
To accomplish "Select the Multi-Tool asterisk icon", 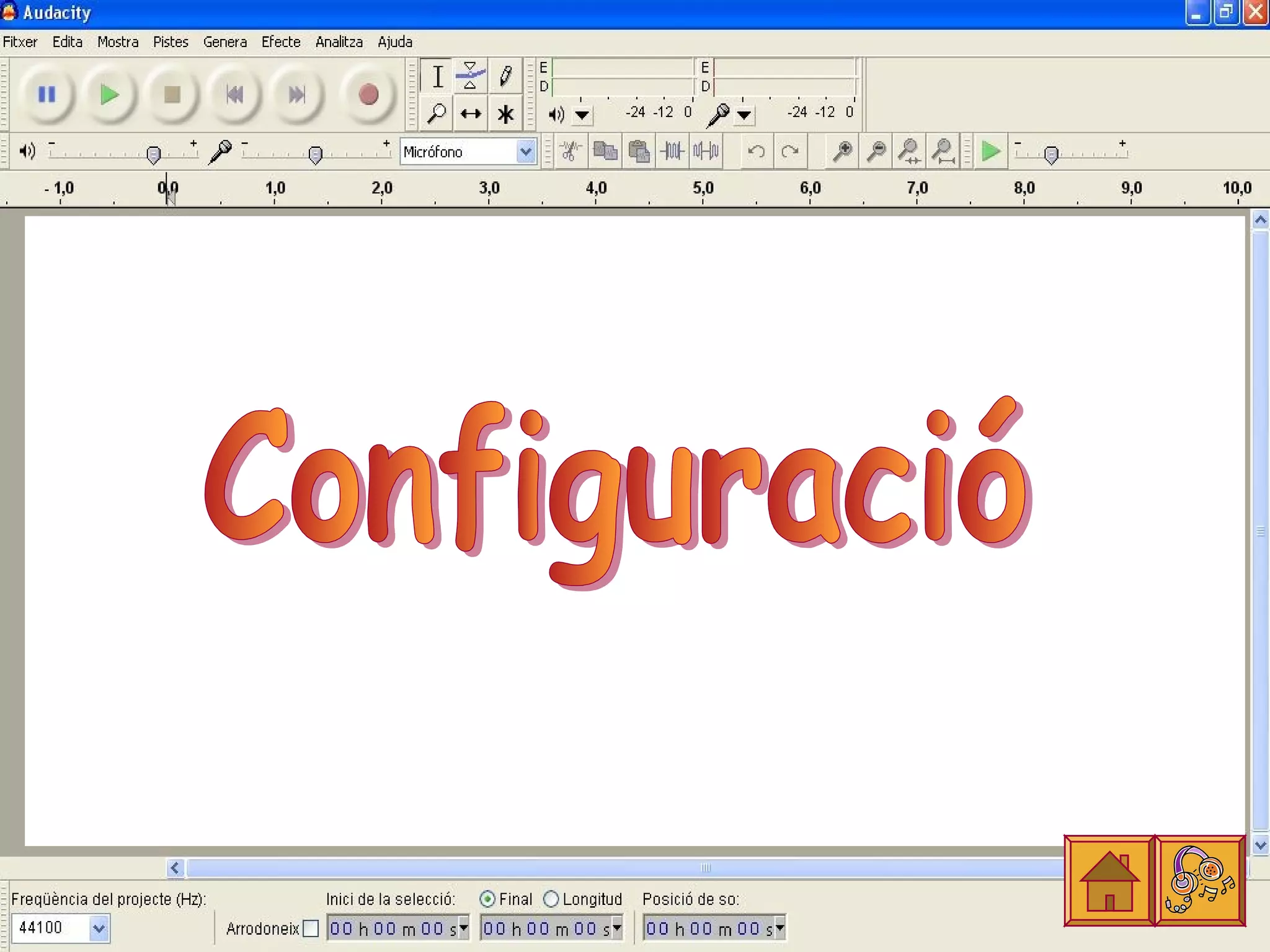I will click(x=505, y=114).
